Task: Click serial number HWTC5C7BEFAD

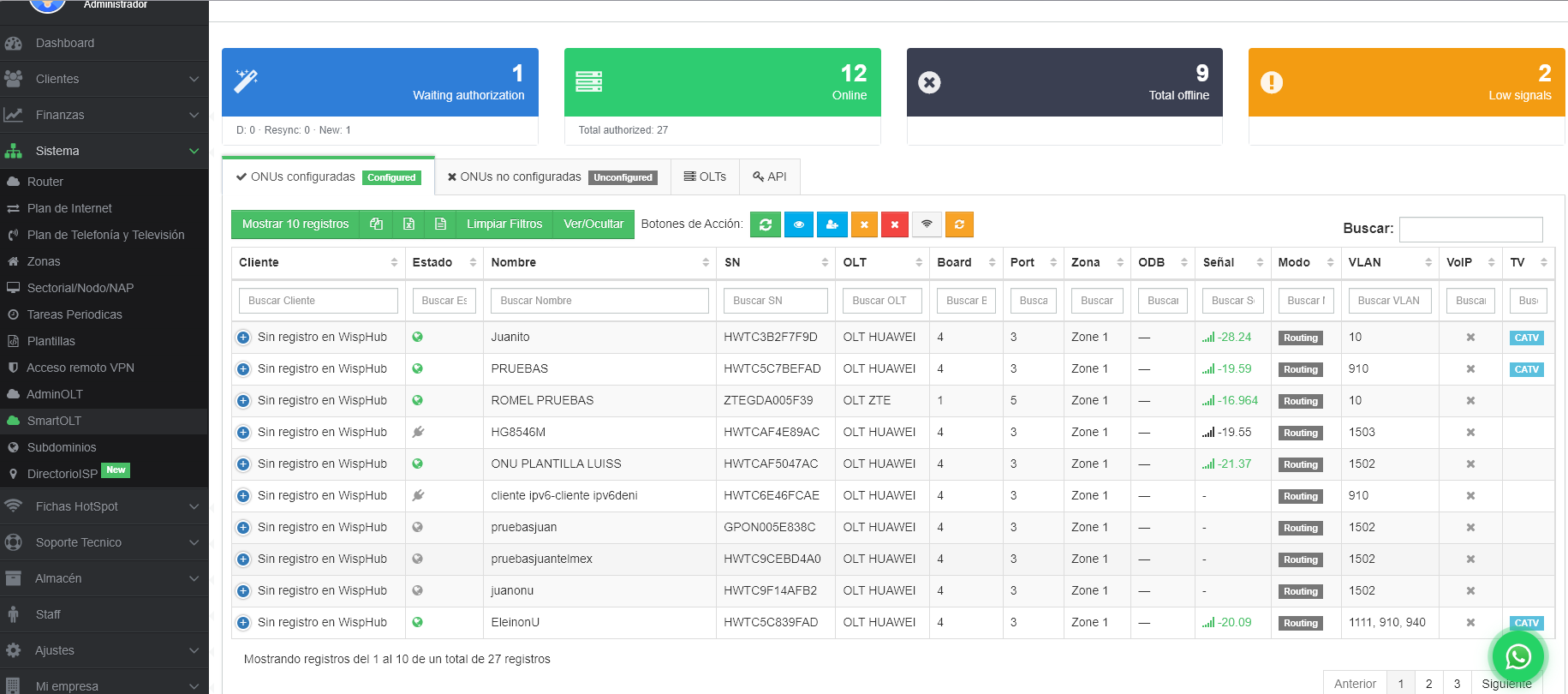Action: point(772,368)
